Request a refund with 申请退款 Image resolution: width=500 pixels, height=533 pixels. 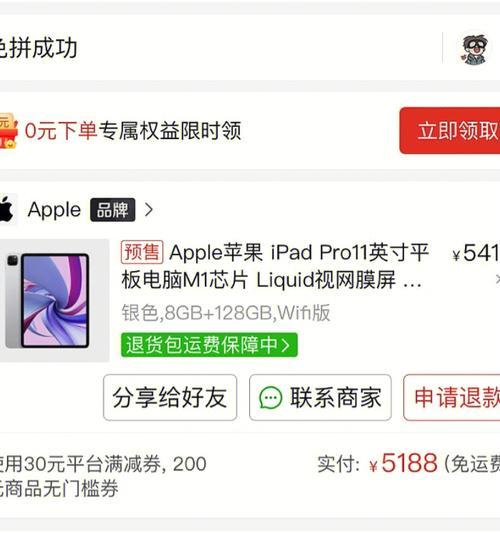coord(452,397)
